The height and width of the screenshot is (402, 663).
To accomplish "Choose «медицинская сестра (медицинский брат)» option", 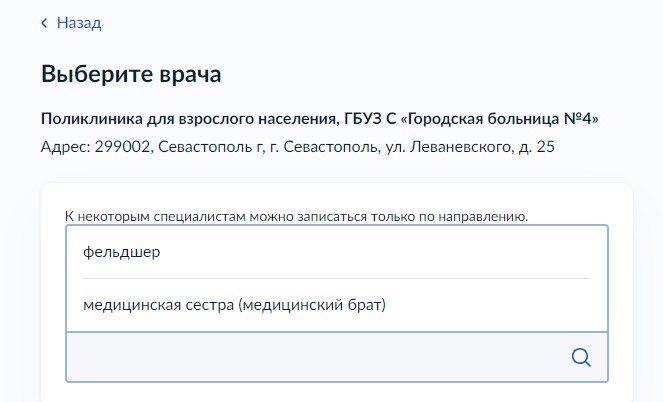I will point(234,305).
